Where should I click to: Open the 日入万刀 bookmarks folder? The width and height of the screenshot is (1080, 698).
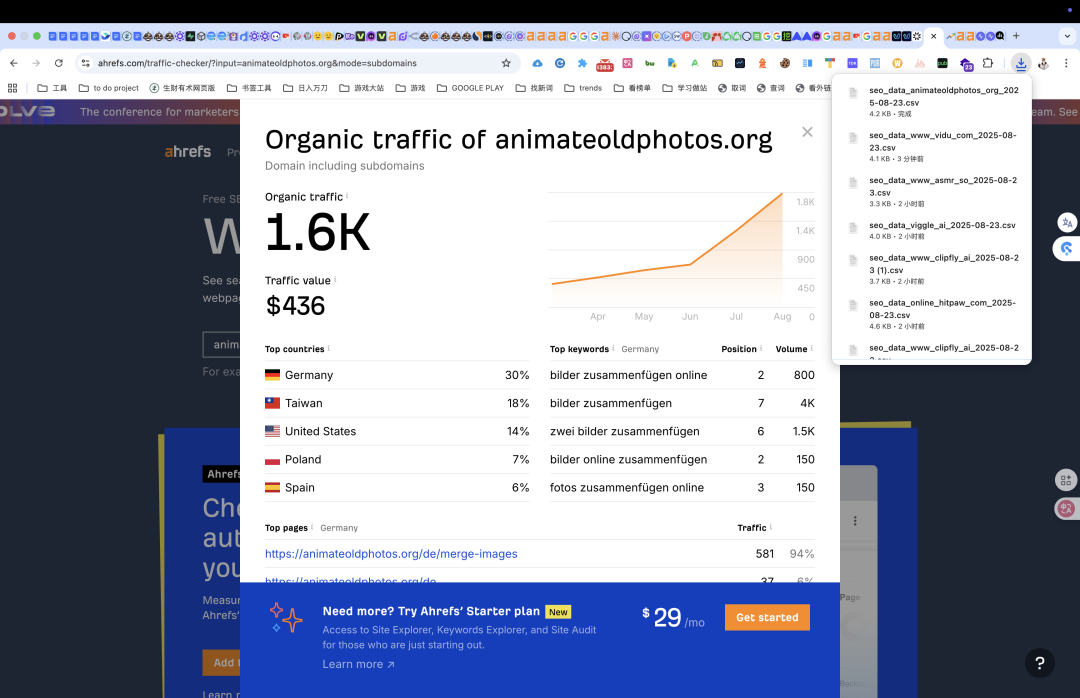coord(305,88)
